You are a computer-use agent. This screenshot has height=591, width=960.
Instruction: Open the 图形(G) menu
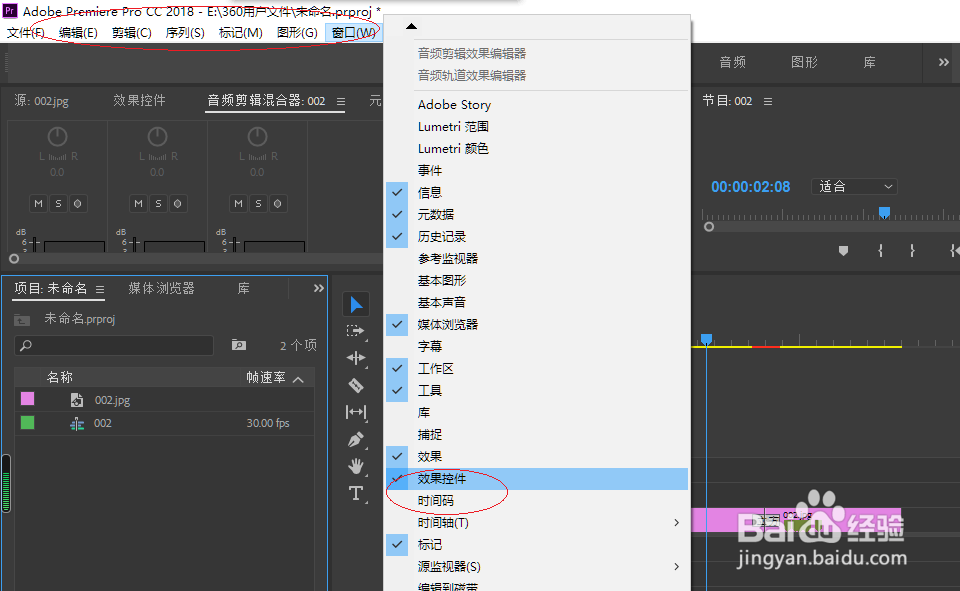pyautogui.click(x=297, y=32)
